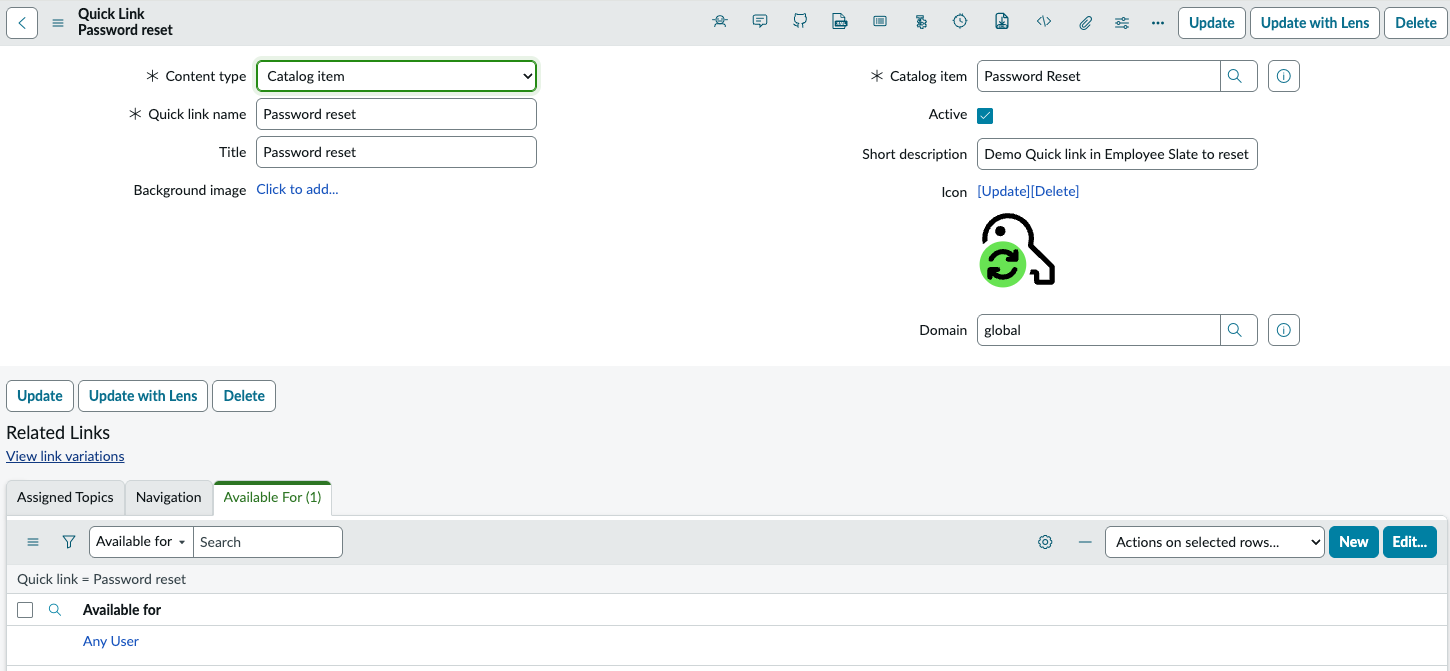Image resolution: width=1450 pixels, height=671 pixels.
Task: Click the 'Available for' column header
Action: pos(122,610)
